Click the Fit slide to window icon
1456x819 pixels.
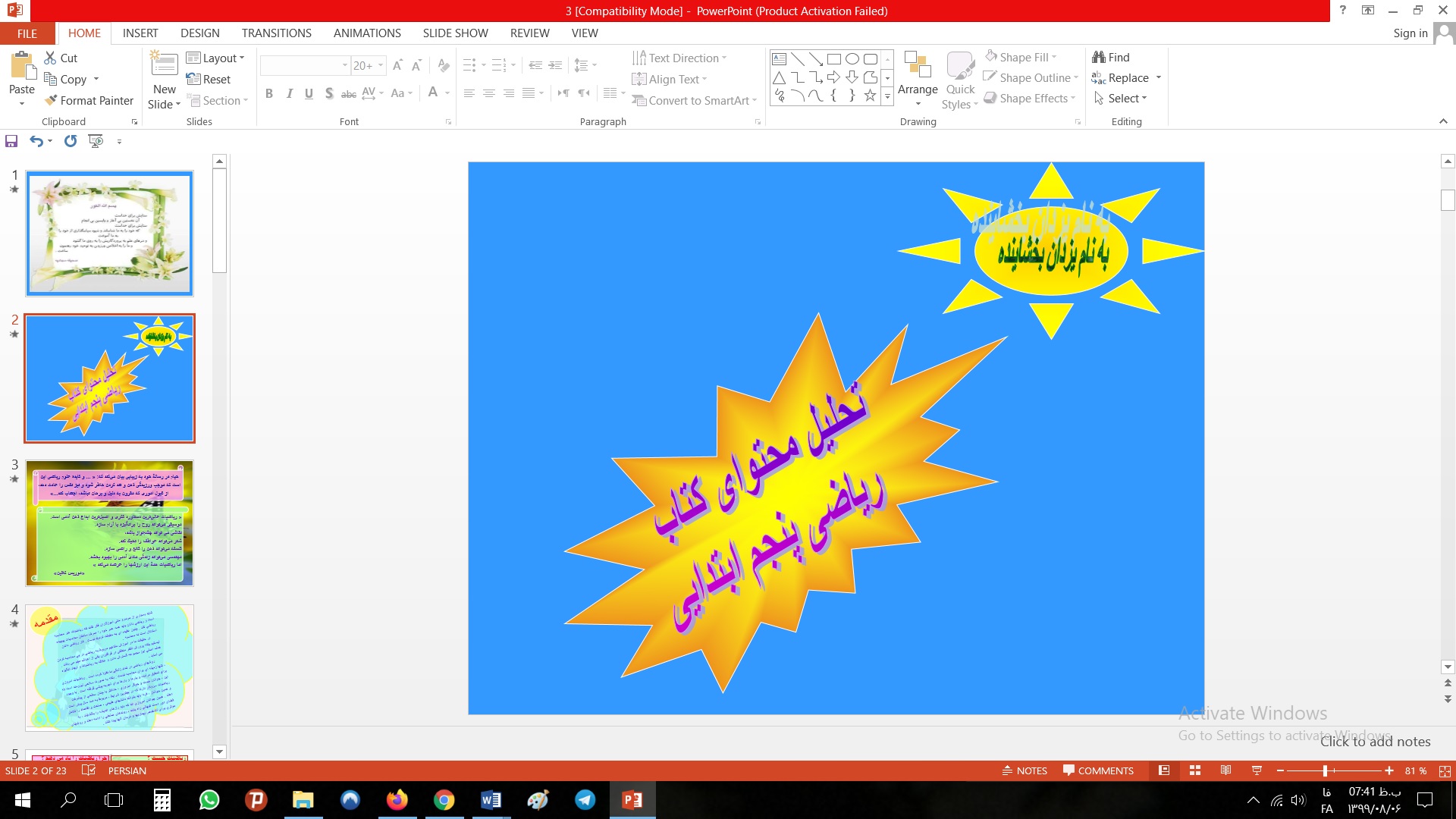tap(1445, 770)
